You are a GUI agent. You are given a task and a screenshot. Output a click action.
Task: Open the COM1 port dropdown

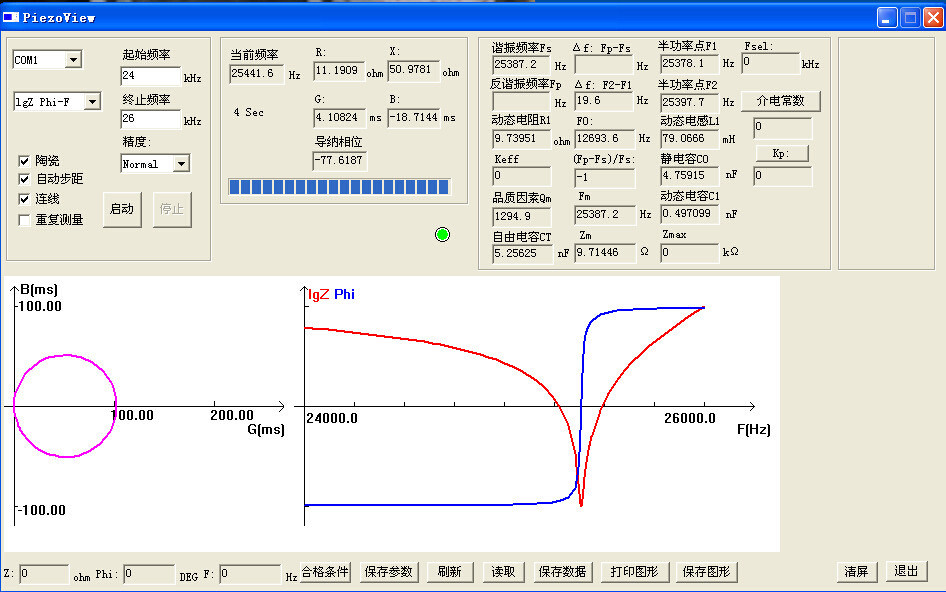tap(73, 61)
